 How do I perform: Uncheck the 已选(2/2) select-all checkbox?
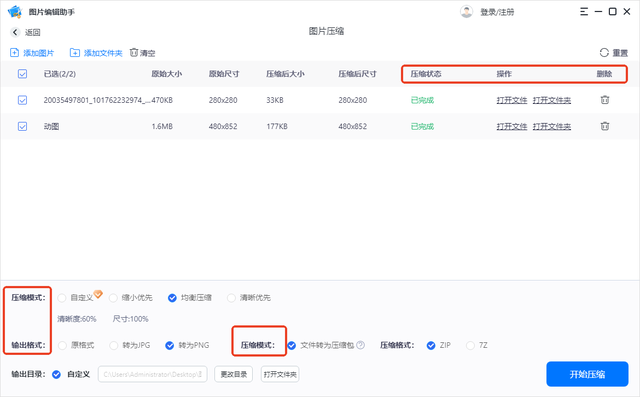[x=22, y=74]
